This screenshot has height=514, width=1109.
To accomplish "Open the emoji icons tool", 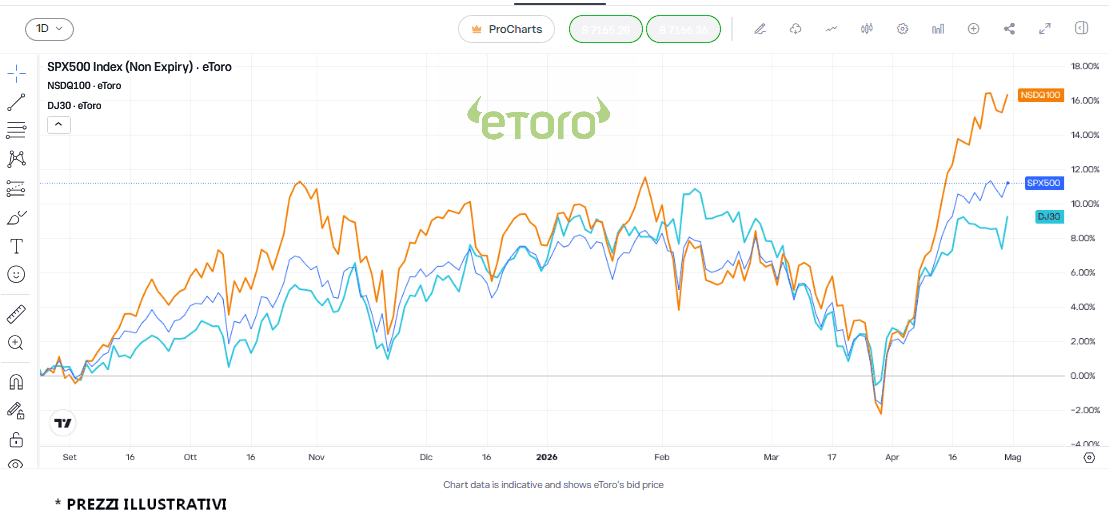I will coord(16,274).
